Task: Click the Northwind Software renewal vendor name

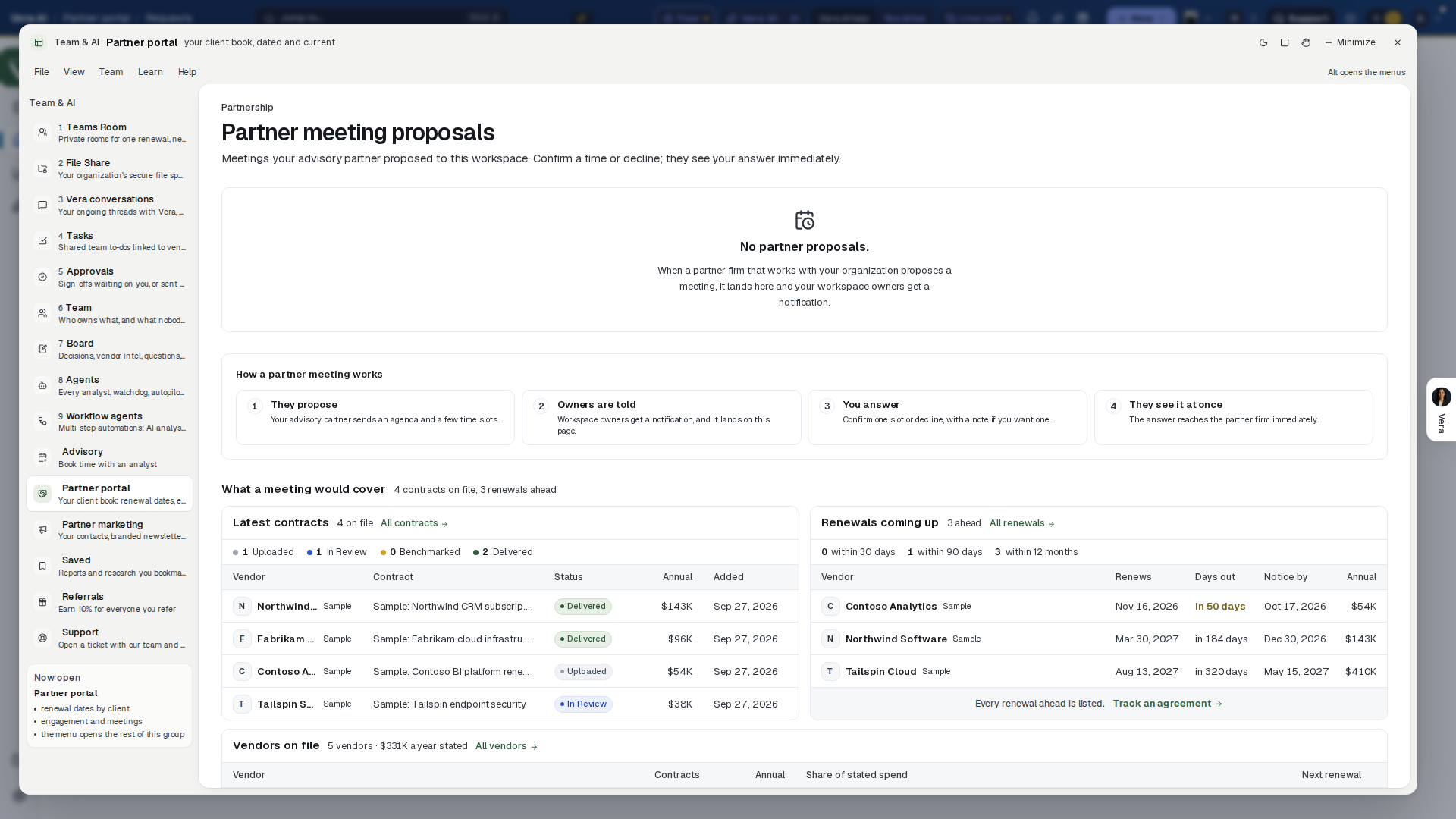Action: pyautogui.click(x=896, y=639)
